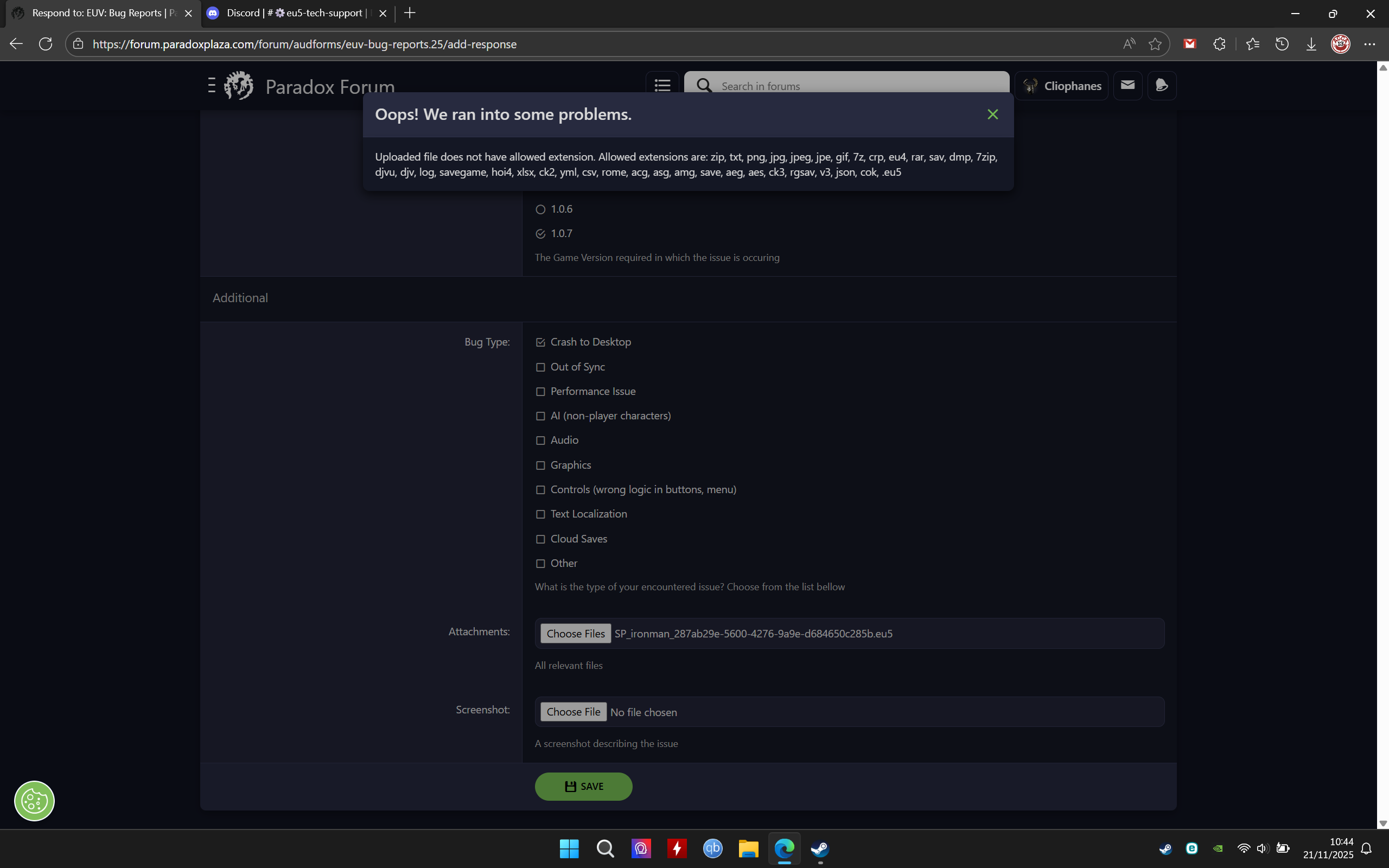The image size is (1389, 868).
Task: Check the Graphics checkbox
Action: pos(540,465)
